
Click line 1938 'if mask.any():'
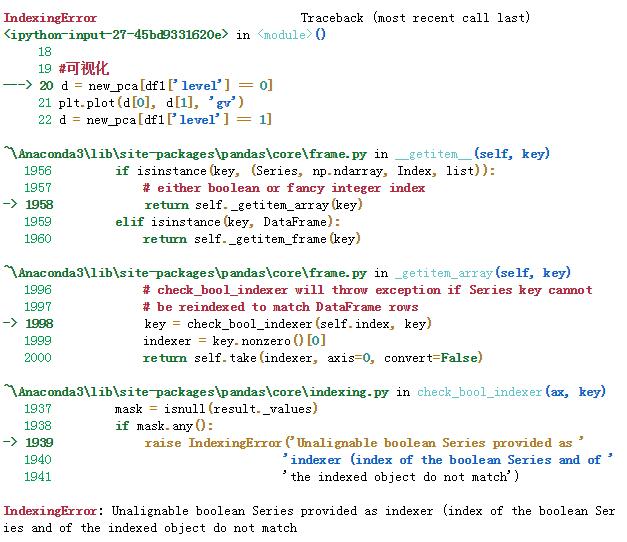click(164, 426)
